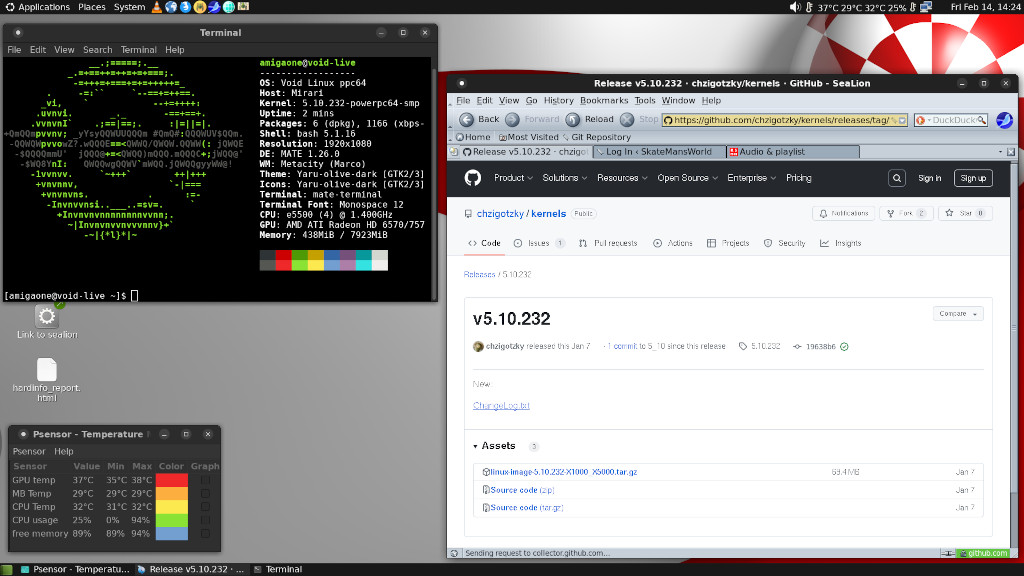1024x576 pixels.
Task: Click the blue free memory color swatch
Action: (x=172, y=534)
